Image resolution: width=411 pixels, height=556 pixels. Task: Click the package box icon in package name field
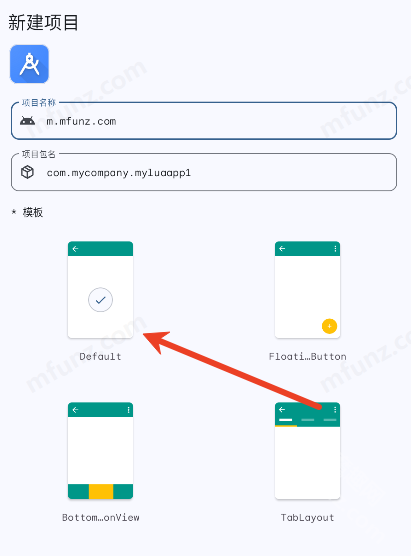click(x=27, y=172)
